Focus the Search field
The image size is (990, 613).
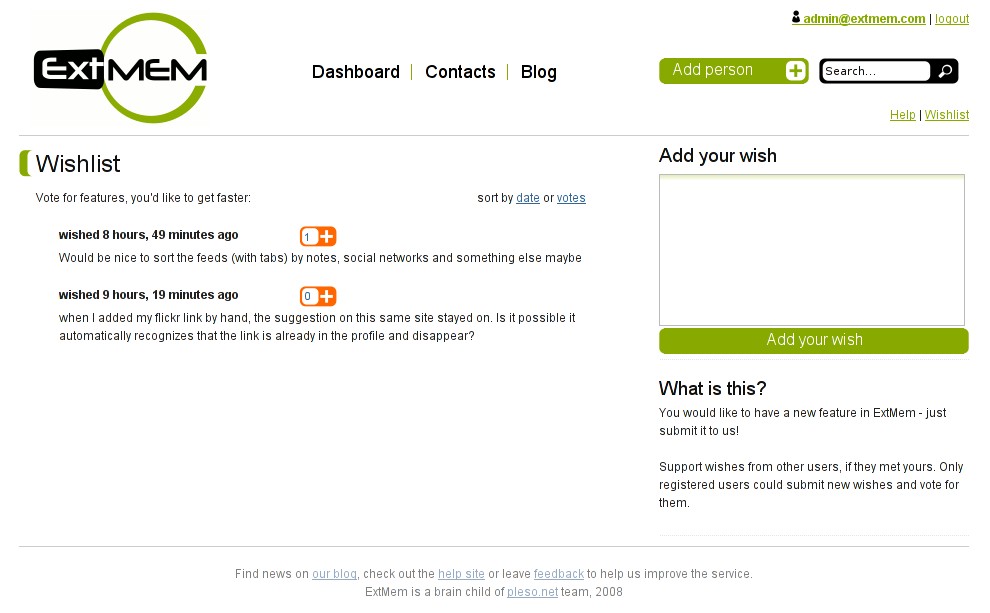875,71
